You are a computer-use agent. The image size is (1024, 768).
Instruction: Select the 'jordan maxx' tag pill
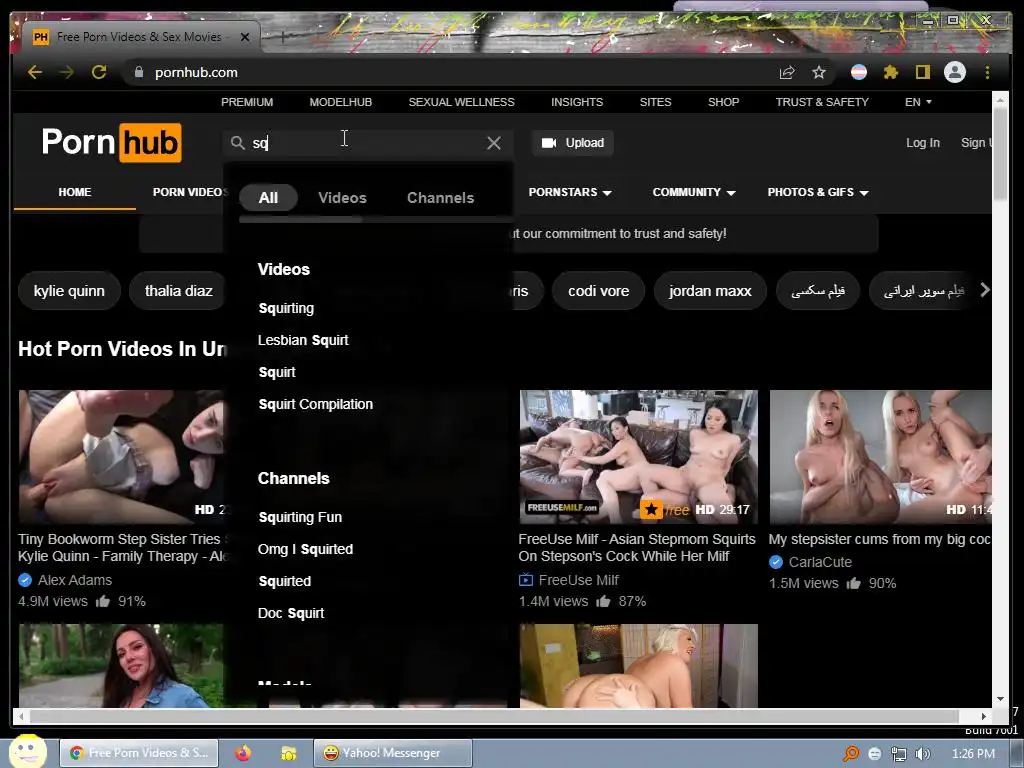(710, 291)
